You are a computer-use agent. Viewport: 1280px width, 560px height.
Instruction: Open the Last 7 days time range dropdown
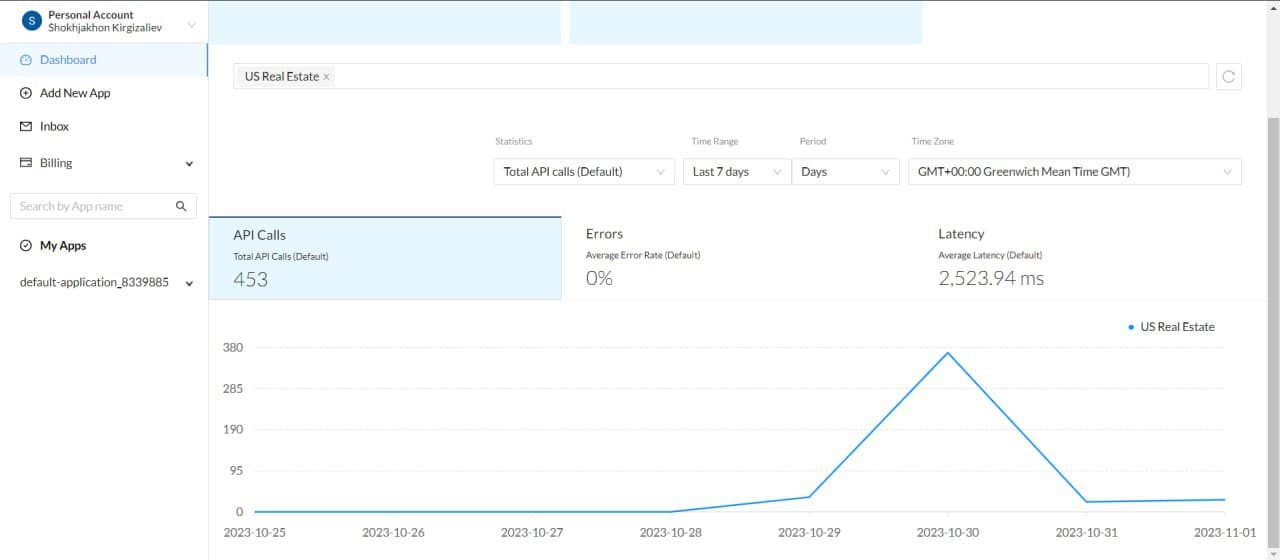(x=736, y=172)
